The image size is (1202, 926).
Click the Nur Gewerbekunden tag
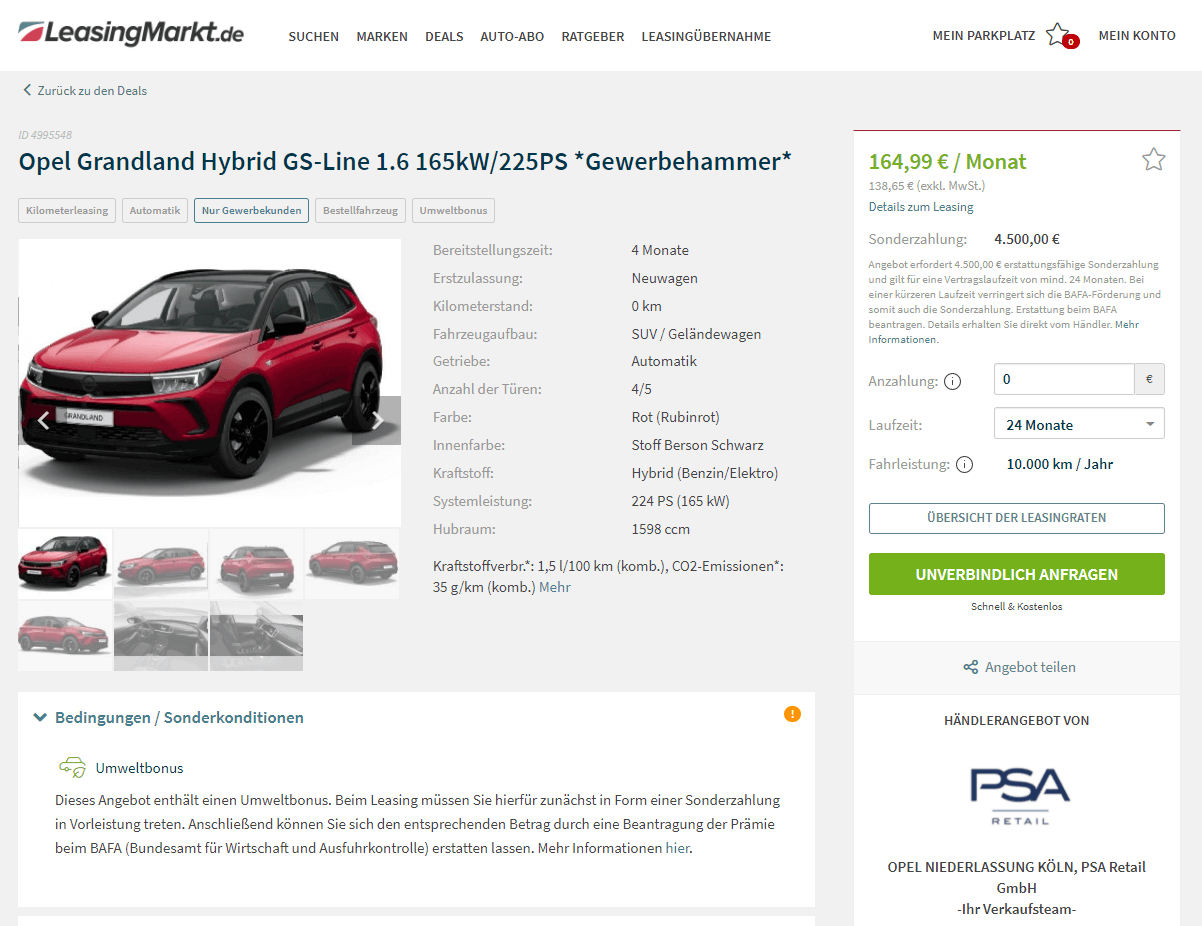(251, 210)
